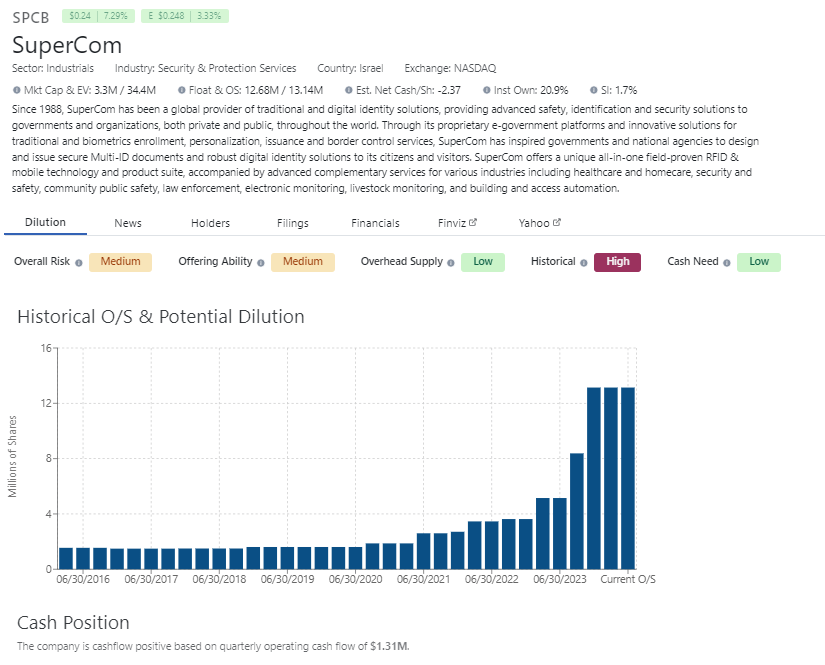Expand the extended-hours E $0.248 badge
825x665 pixels.
[x=185, y=16]
